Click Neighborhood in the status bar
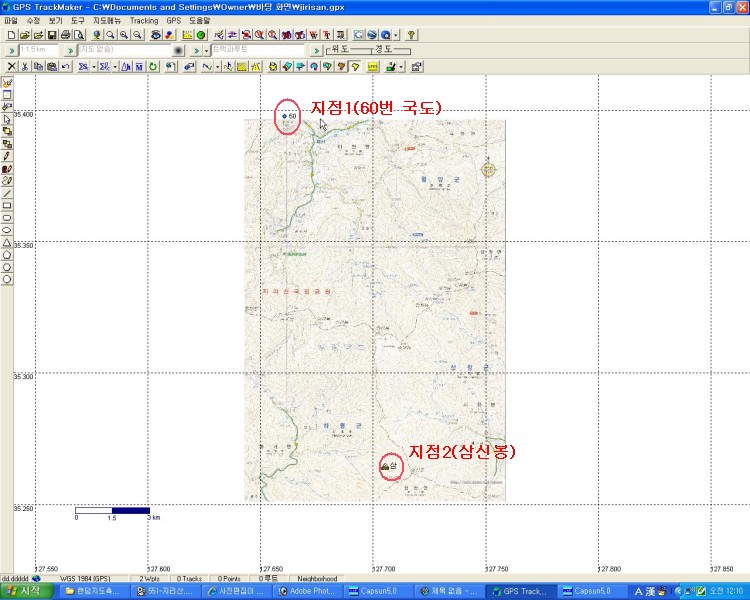 click(x=317, y=578)
